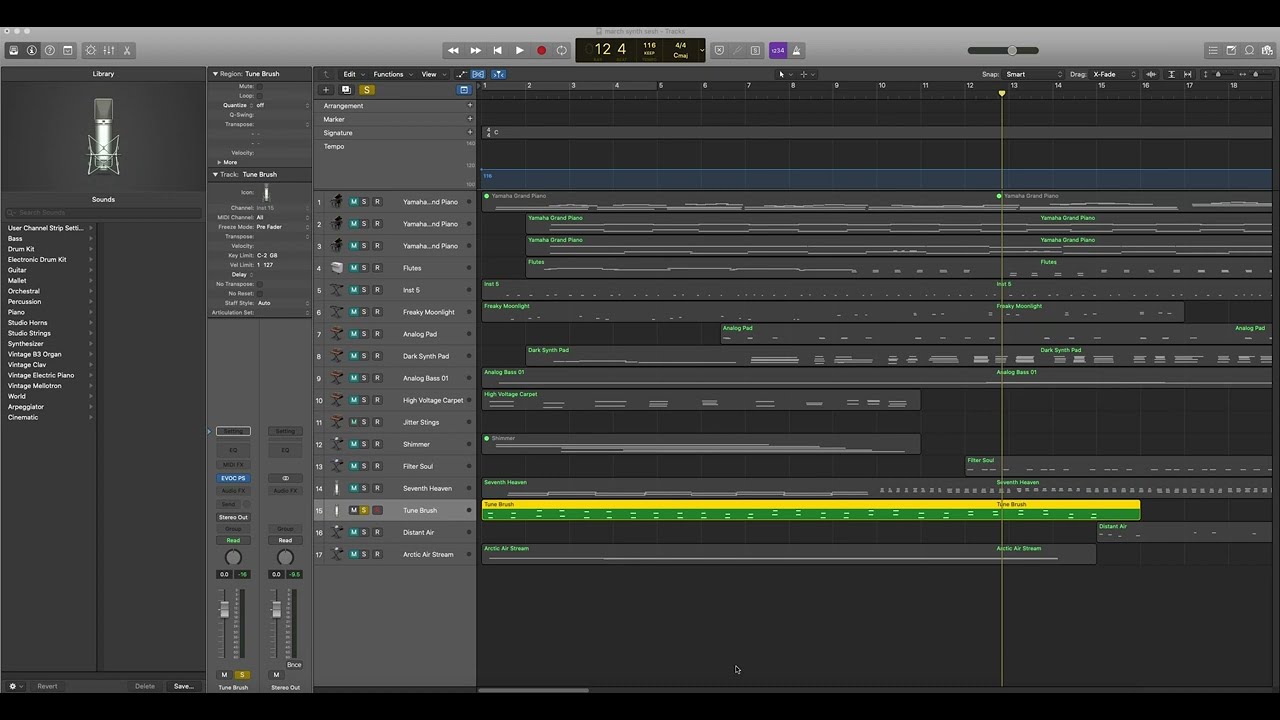Toggle the count-in 1234 button
The width and height of the screenshot is (1280, 720).
[778, 50]
